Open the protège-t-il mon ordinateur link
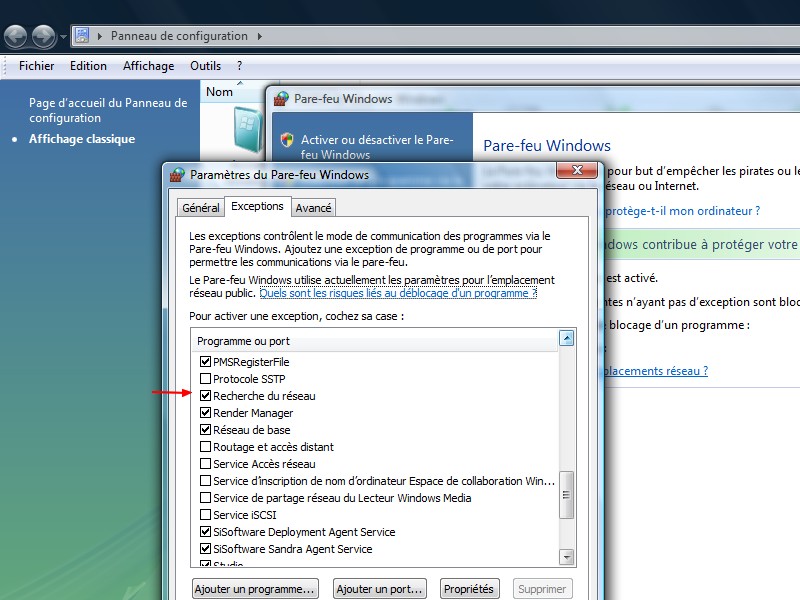This screenshot has height=600, width=800. [683, 211]
